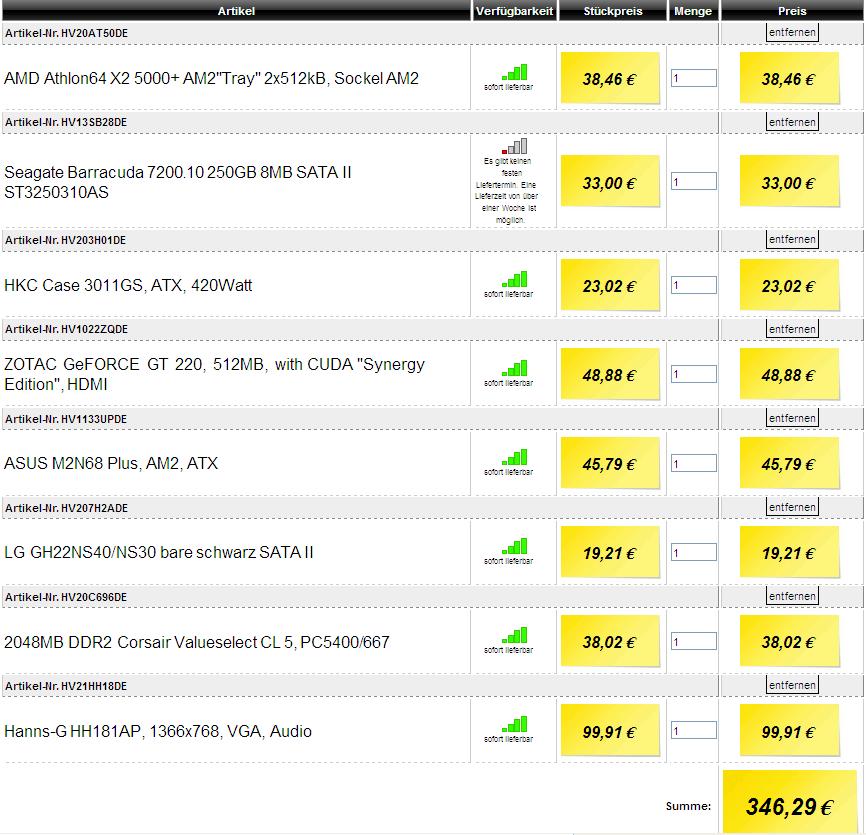
Task: Click unit price 99,91 € for Hanns-G
Action: [x=610, y=732]
